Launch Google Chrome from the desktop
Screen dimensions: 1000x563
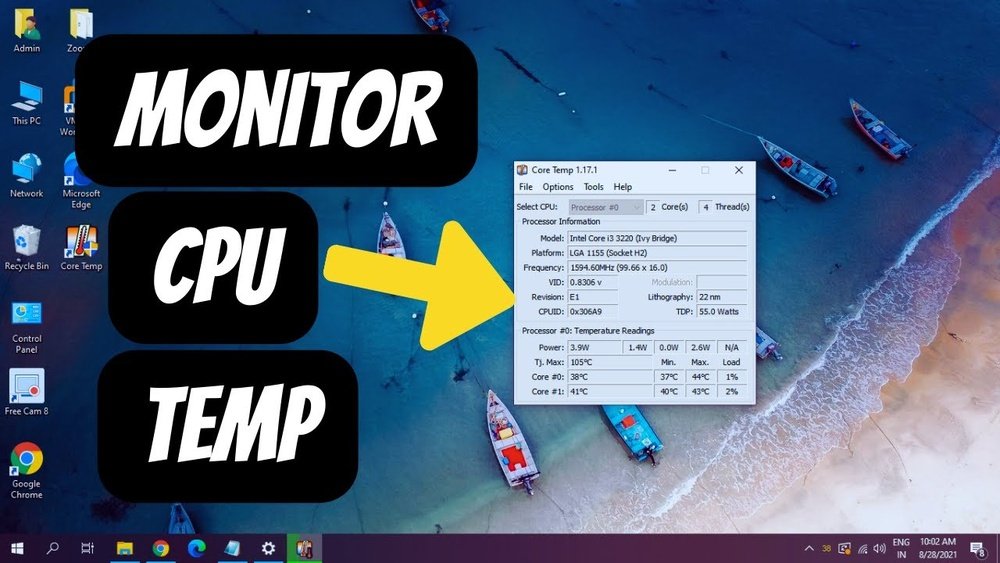pos(27,470)
